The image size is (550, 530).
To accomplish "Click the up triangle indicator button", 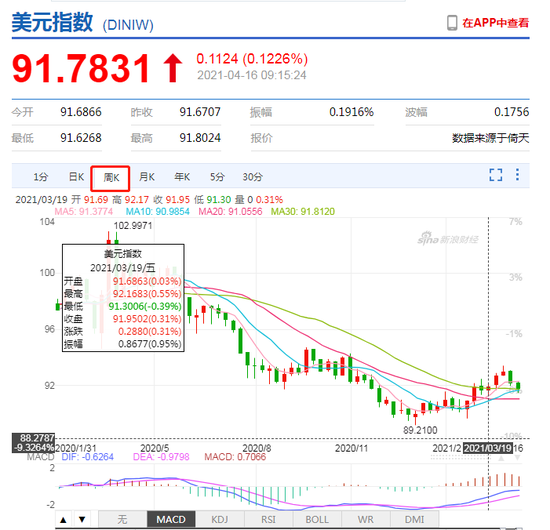I will [63, 519].
